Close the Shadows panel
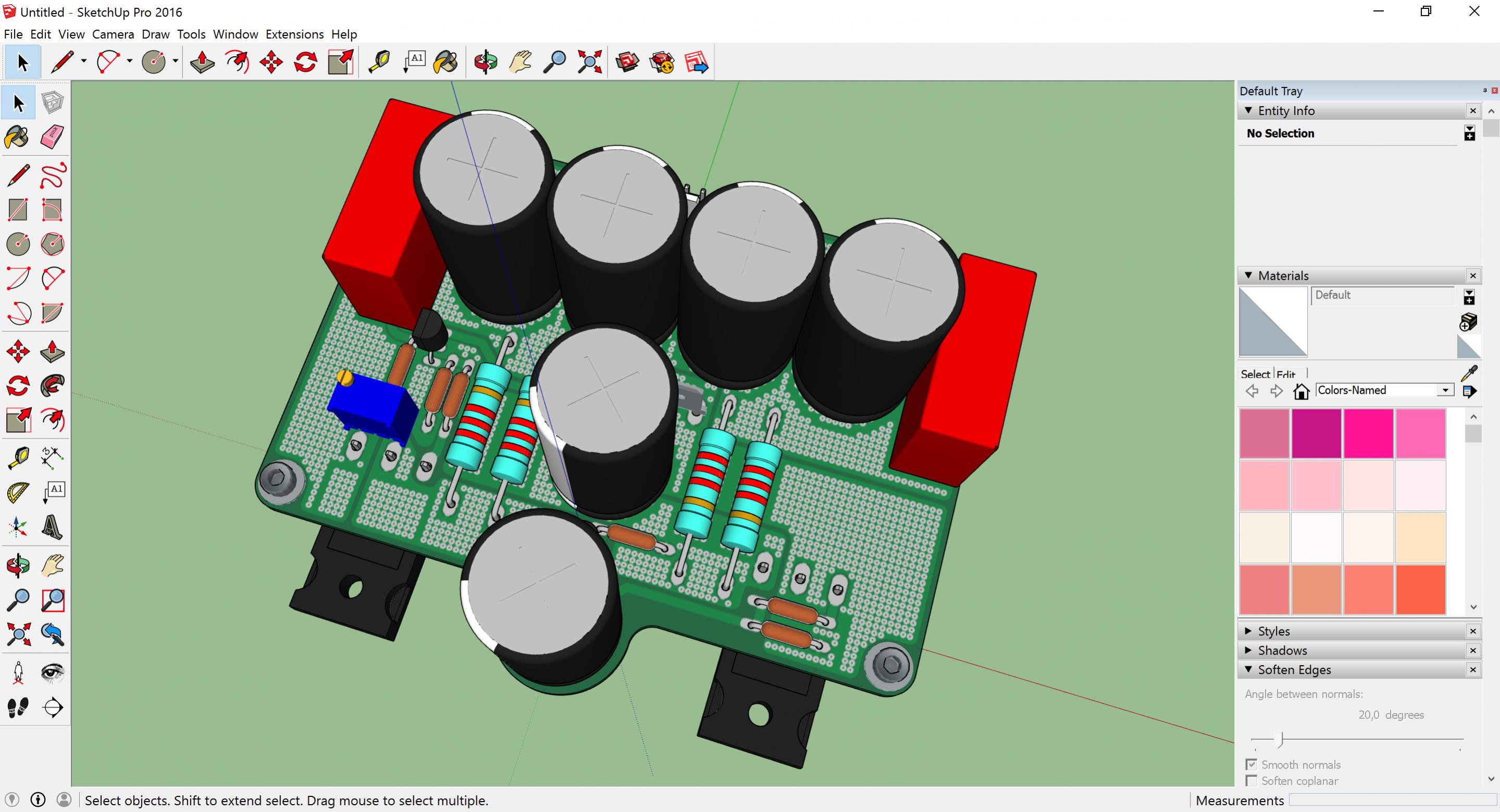This screenshot has height=812, width=1500. [1472, 650]
